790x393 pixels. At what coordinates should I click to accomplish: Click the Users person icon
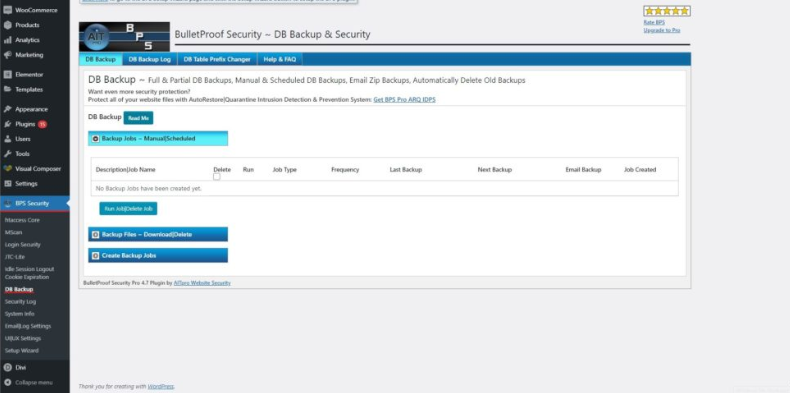(x=8, y=139)
